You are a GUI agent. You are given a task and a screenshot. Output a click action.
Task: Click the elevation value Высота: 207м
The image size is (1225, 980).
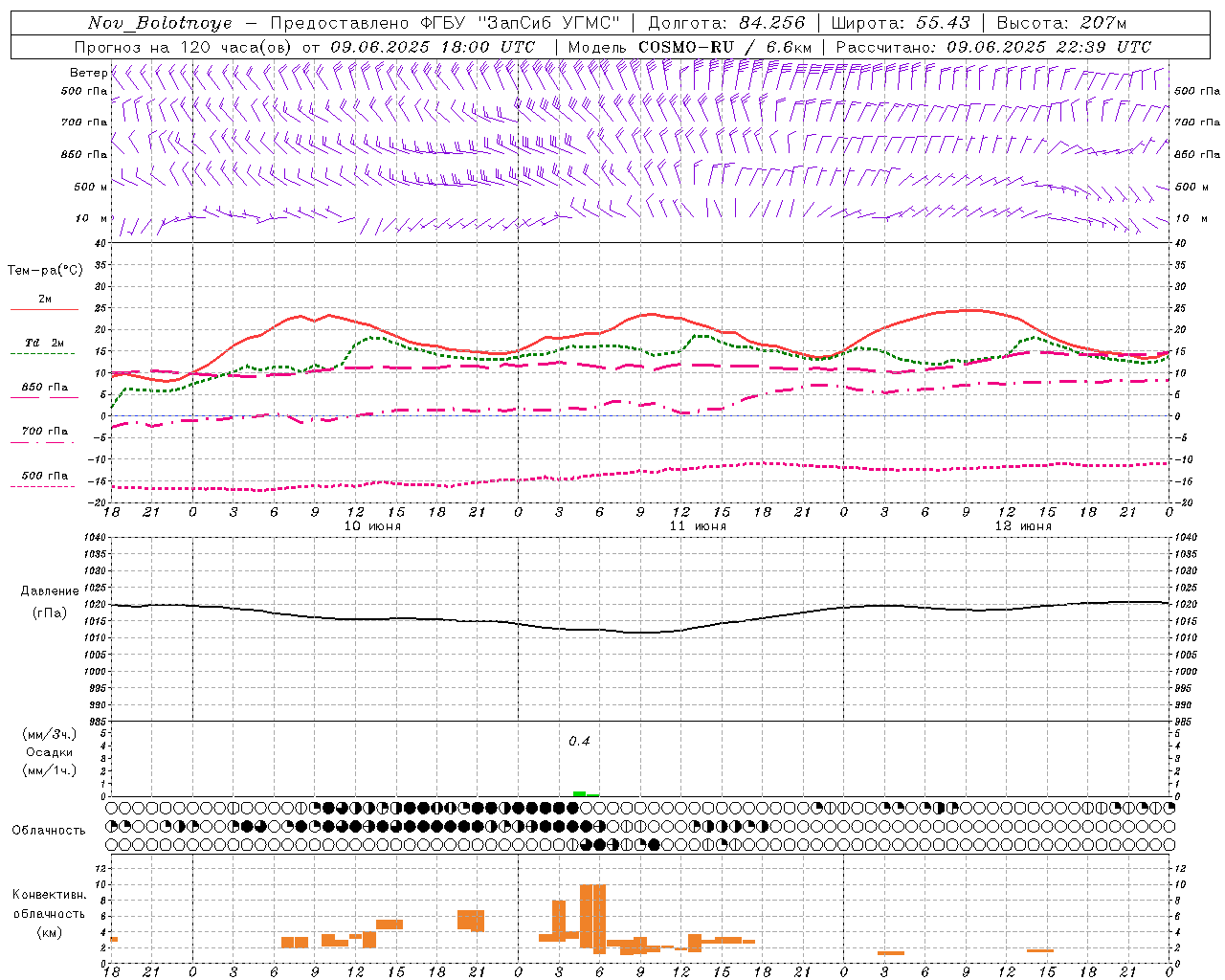pyautogui.click(x=1061, y=23)
